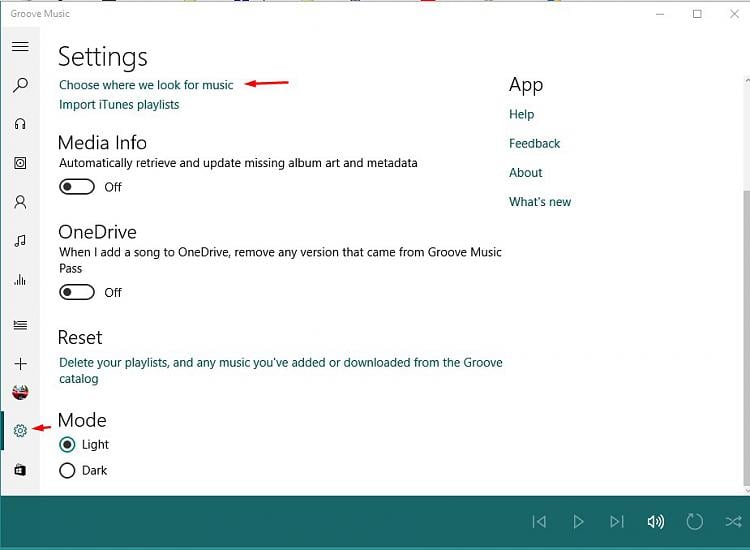Image resolution: width=750 pixels, height=550 pixels.
Task: Click the user account avatar
Action: [x=20, y=392]
